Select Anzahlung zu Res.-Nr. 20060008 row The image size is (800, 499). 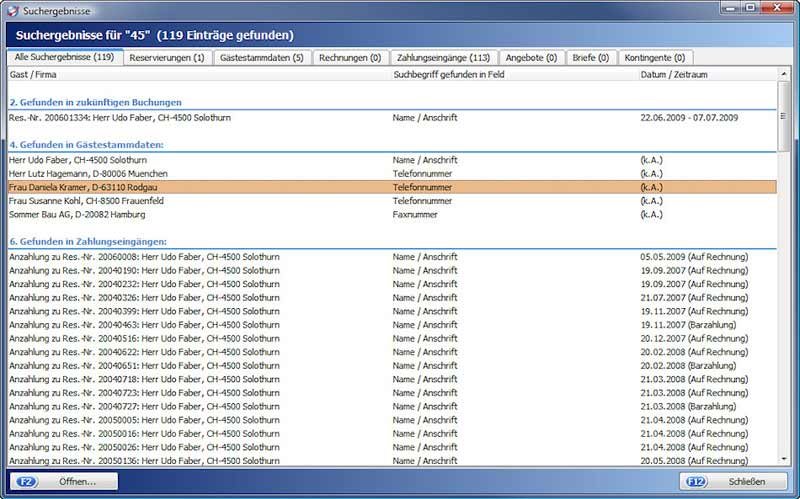pyautogui.click(x=392, y=257)
